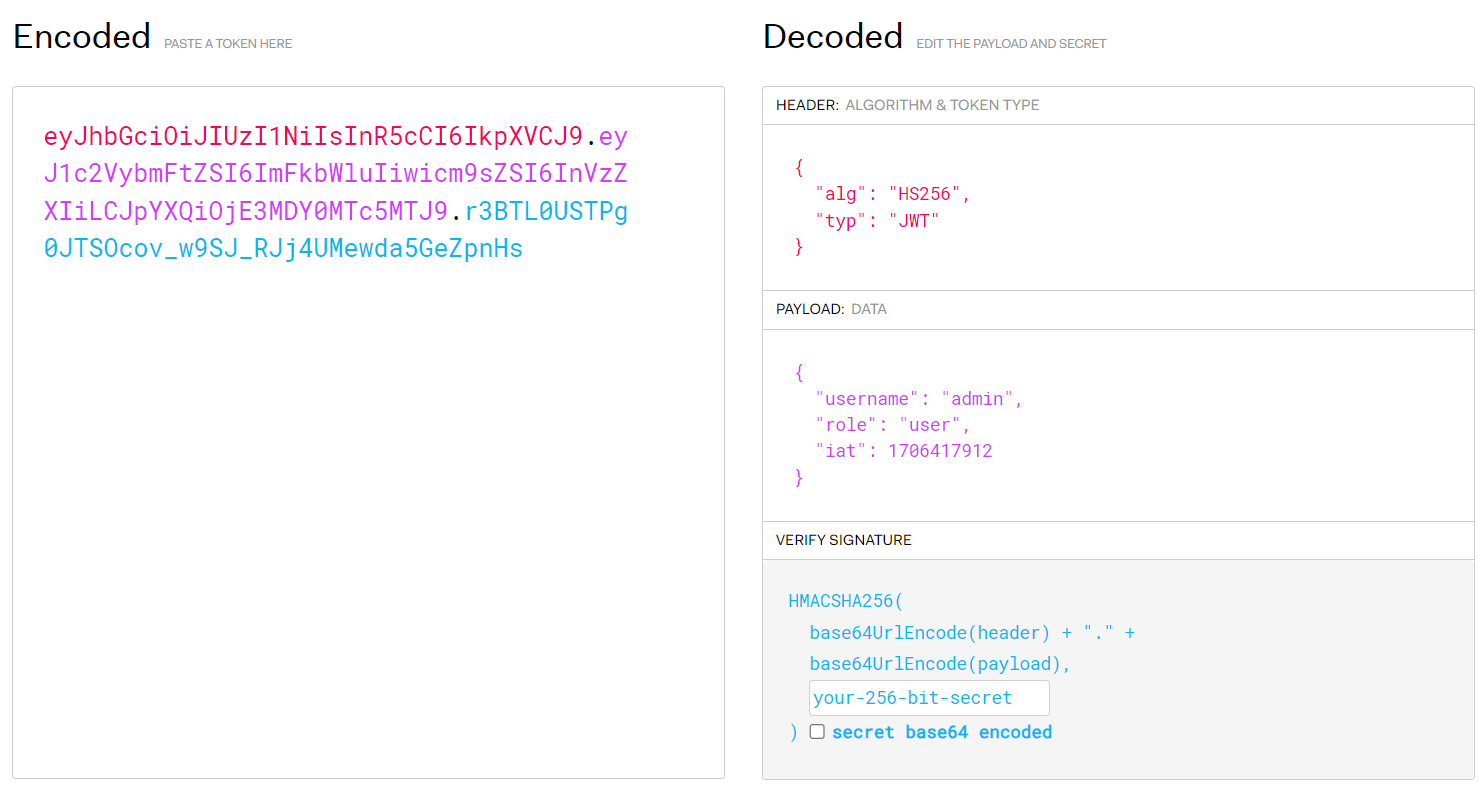This screenshot has width=1479, height=785.
Task: Click the encoded line starting with XIiLCJpYXQiOjE3
Action: [335, 211]
